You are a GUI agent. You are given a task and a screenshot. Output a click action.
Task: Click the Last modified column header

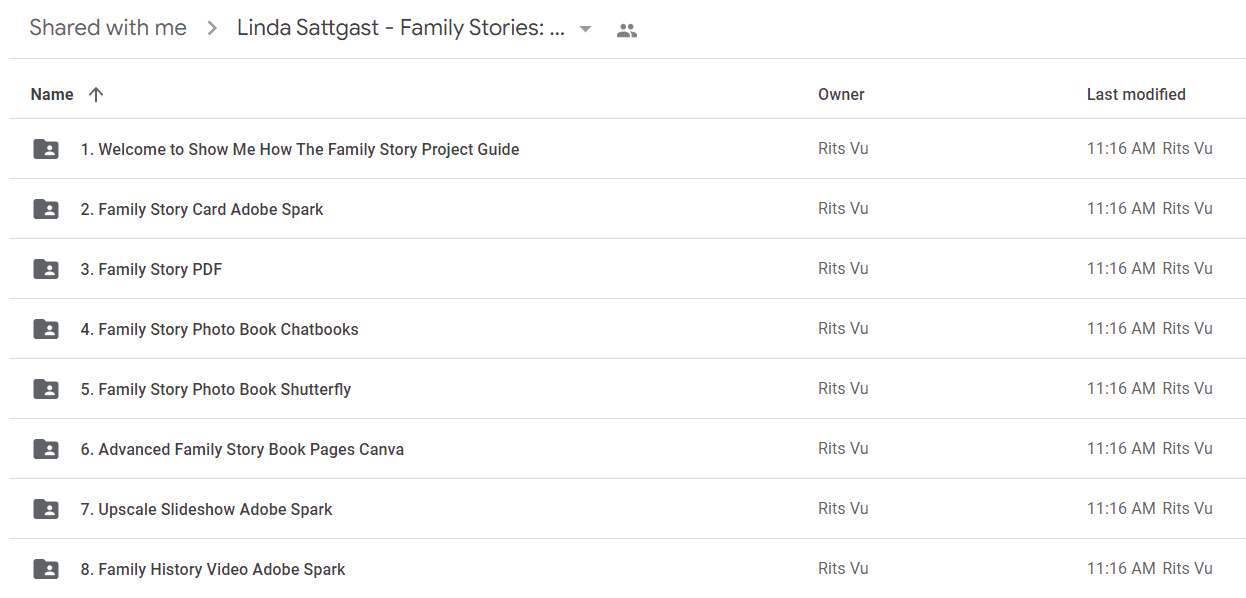[x=1136, y=94]
